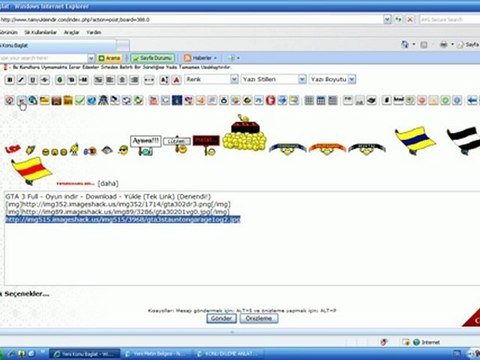Insert the 'Lütfen' sign smiley
Viewport: 480px width, 360px height.
pos(178,145)
